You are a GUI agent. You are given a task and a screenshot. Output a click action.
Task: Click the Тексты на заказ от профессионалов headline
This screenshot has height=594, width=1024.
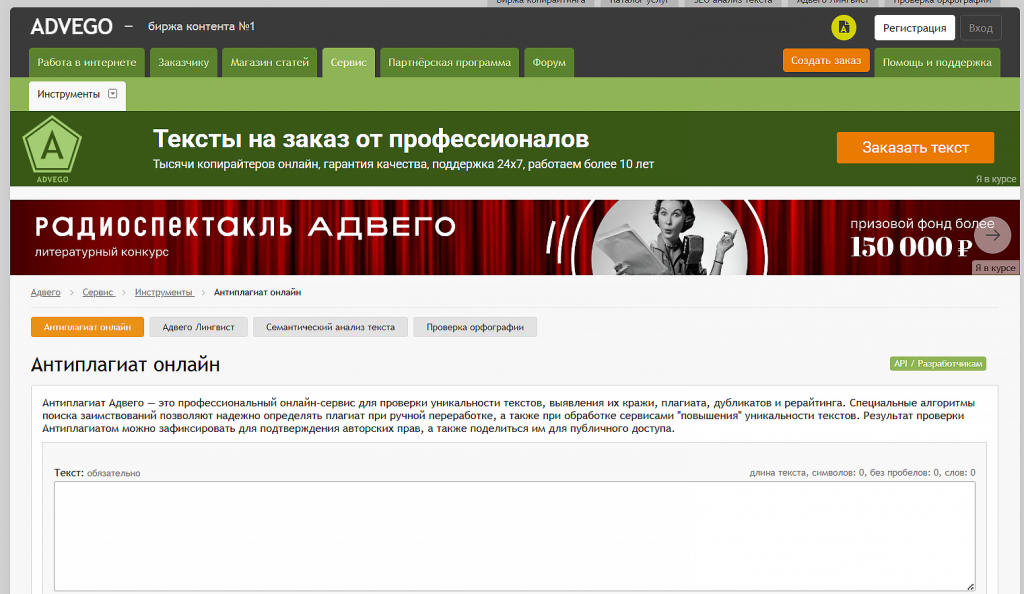[371, 139]
